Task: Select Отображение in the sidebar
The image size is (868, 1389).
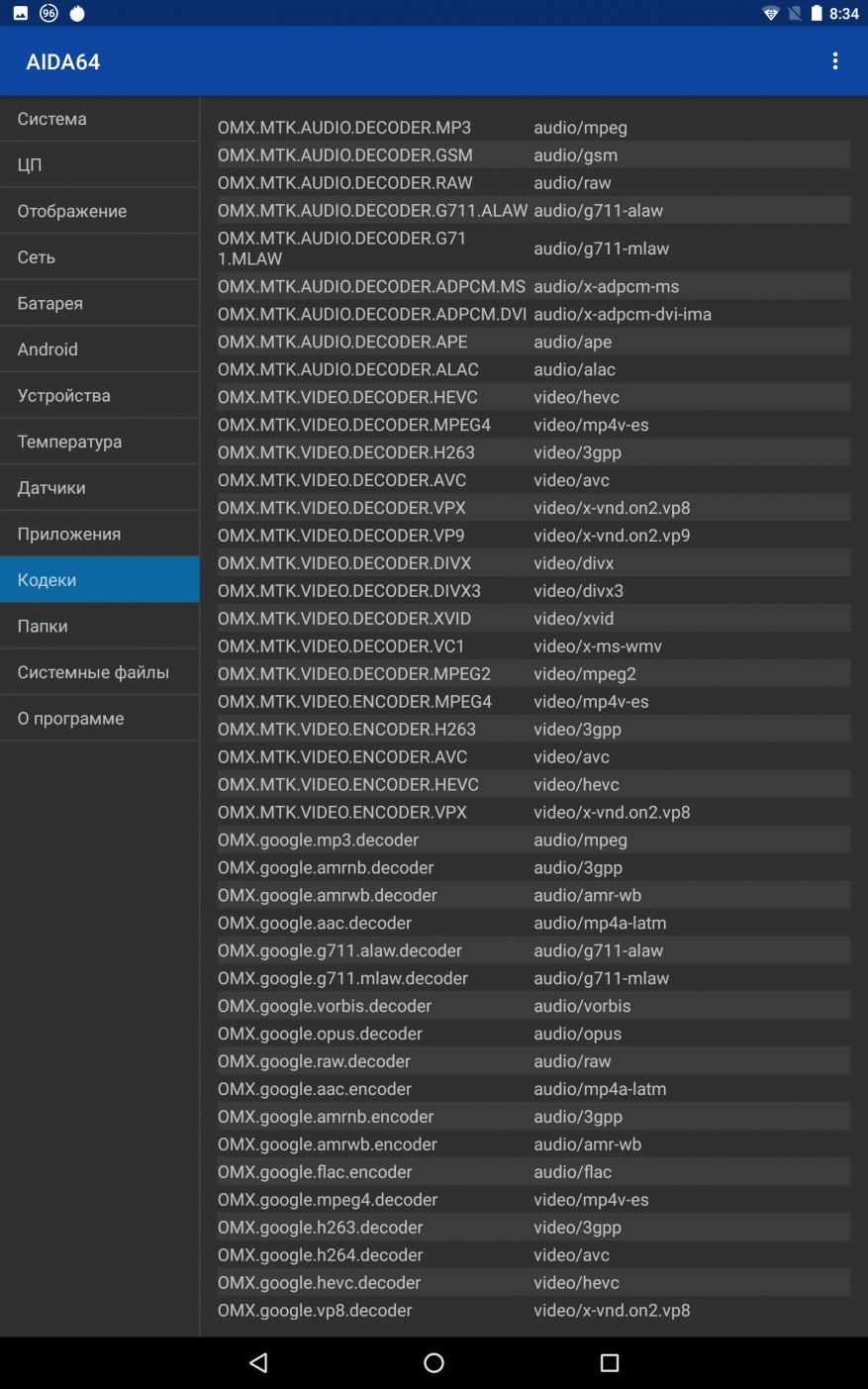Action: pos(99,211)
